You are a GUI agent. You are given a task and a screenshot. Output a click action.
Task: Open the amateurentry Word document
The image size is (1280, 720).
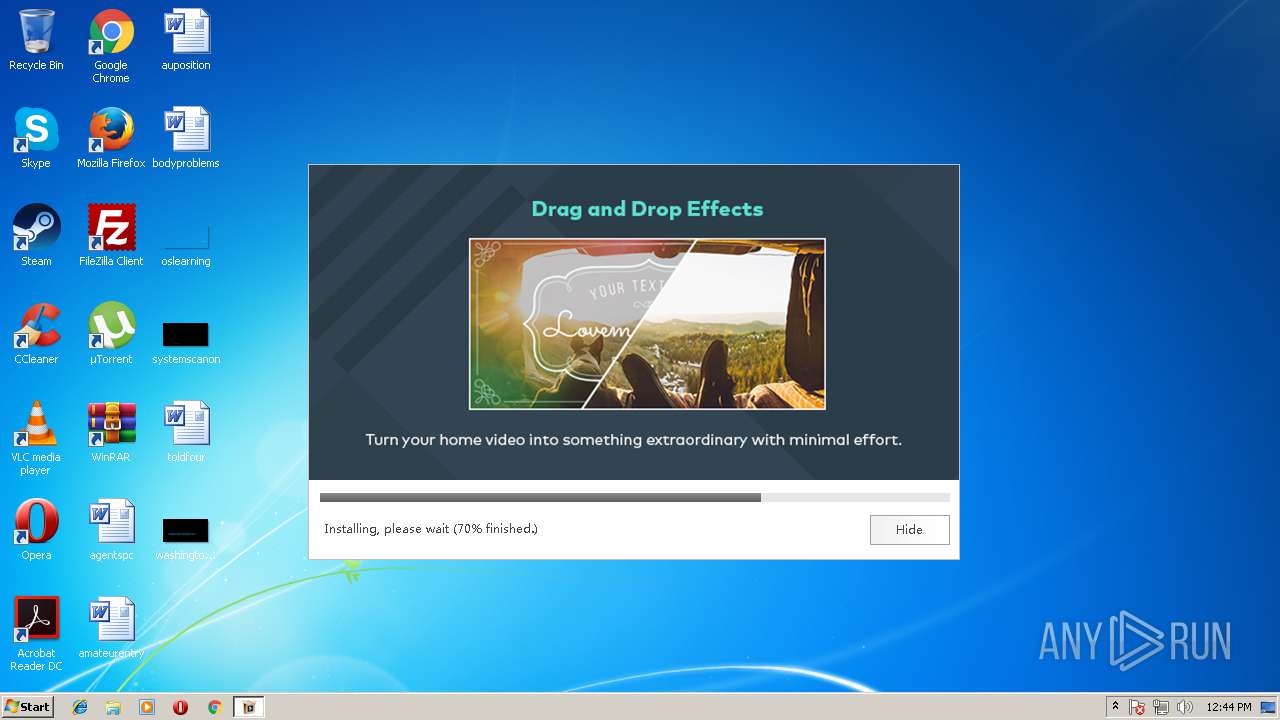111,629
